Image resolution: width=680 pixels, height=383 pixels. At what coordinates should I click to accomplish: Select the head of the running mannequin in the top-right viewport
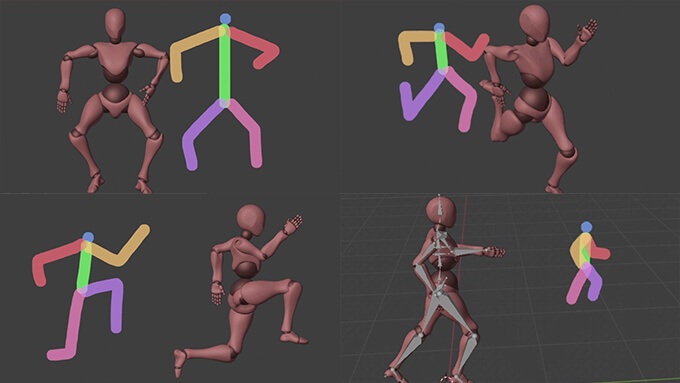(534, 23)
